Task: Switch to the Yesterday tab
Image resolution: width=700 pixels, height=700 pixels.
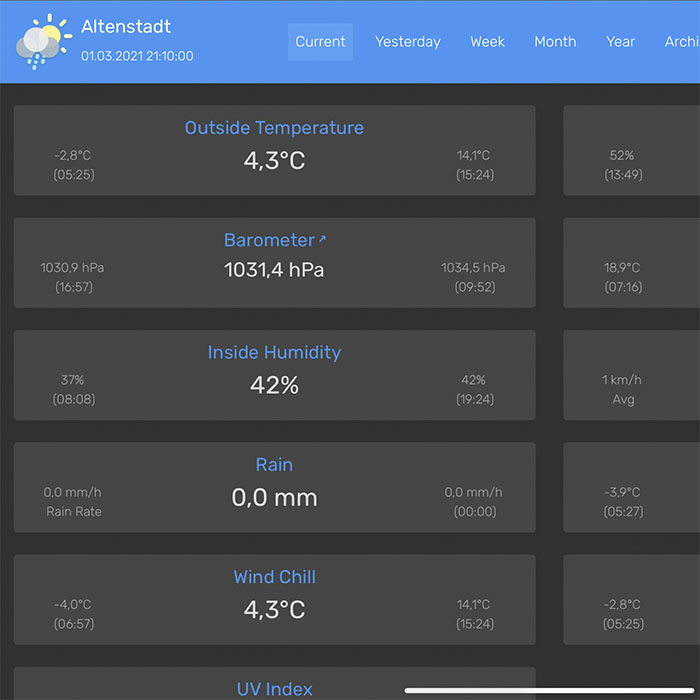Action: pyautogui.click(x=408, y=42)
